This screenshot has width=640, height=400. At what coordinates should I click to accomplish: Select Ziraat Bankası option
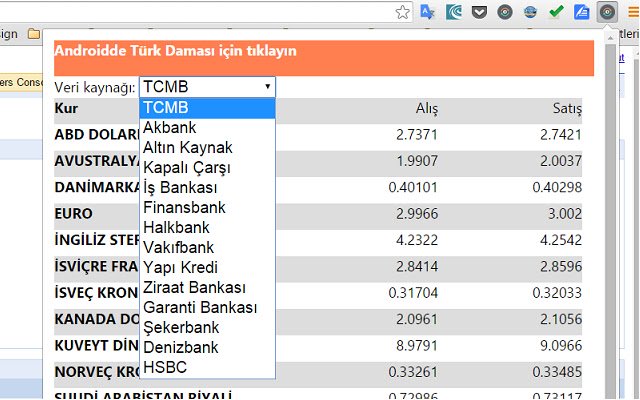[207, 288]
